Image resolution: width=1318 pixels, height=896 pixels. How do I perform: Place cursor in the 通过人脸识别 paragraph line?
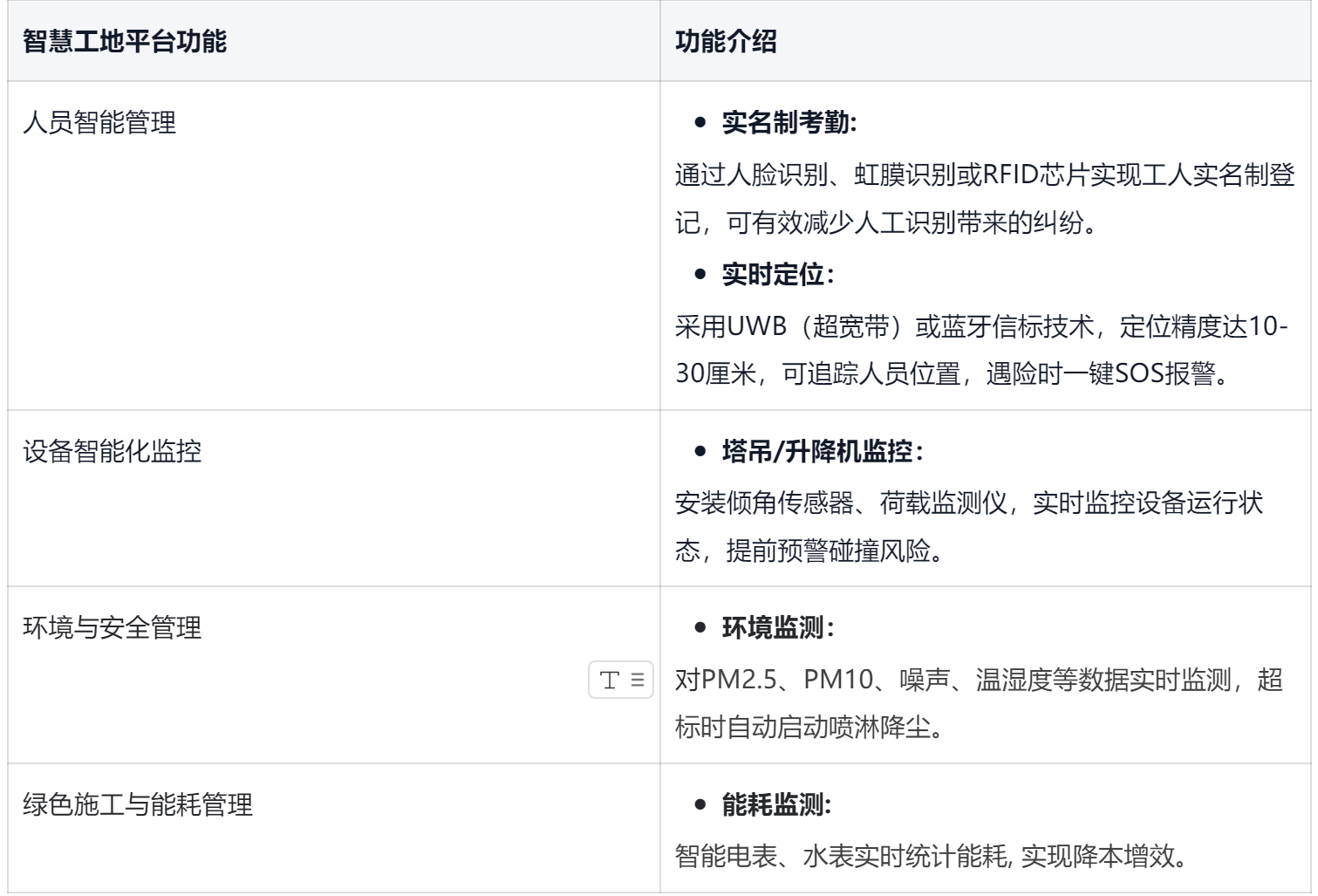point(984,174)
